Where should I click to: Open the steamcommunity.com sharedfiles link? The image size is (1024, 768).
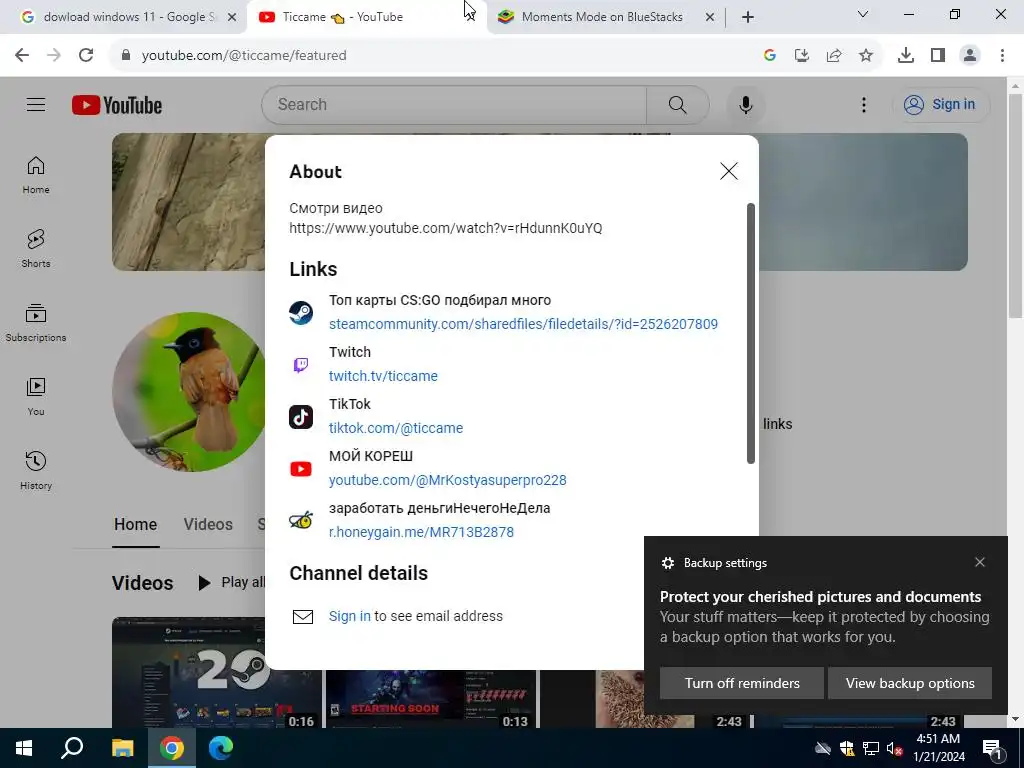click(523, 324)
